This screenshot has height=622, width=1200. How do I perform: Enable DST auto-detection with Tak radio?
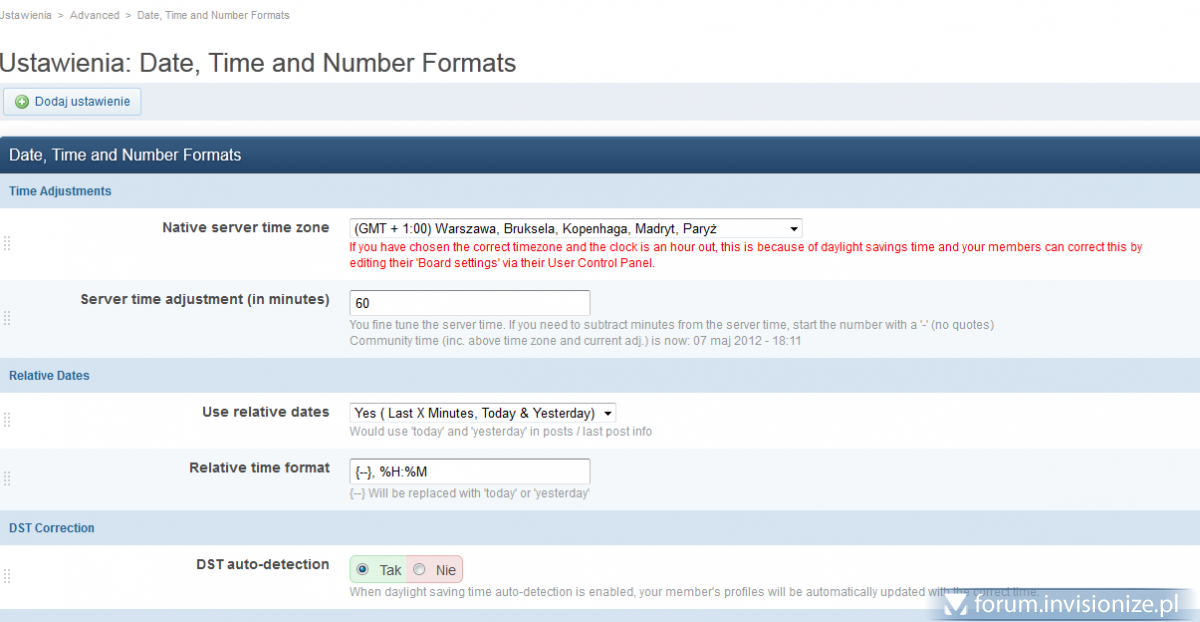[x=362, y=570]
